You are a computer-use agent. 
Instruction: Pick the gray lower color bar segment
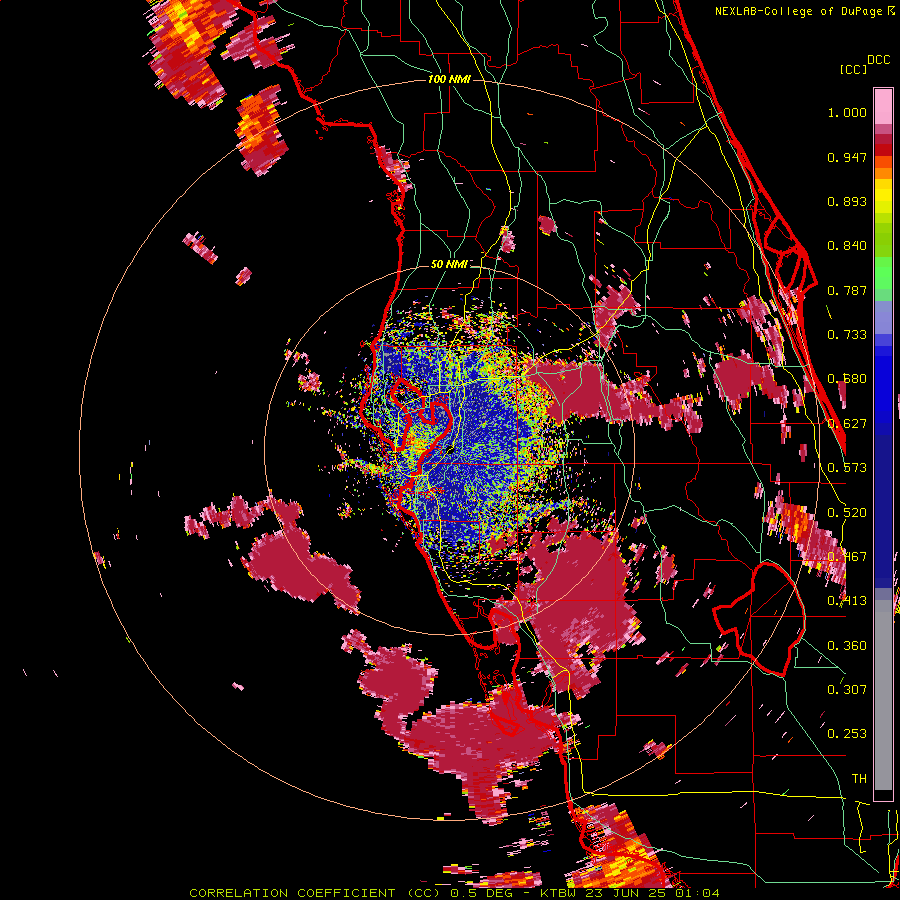[883, 695]
